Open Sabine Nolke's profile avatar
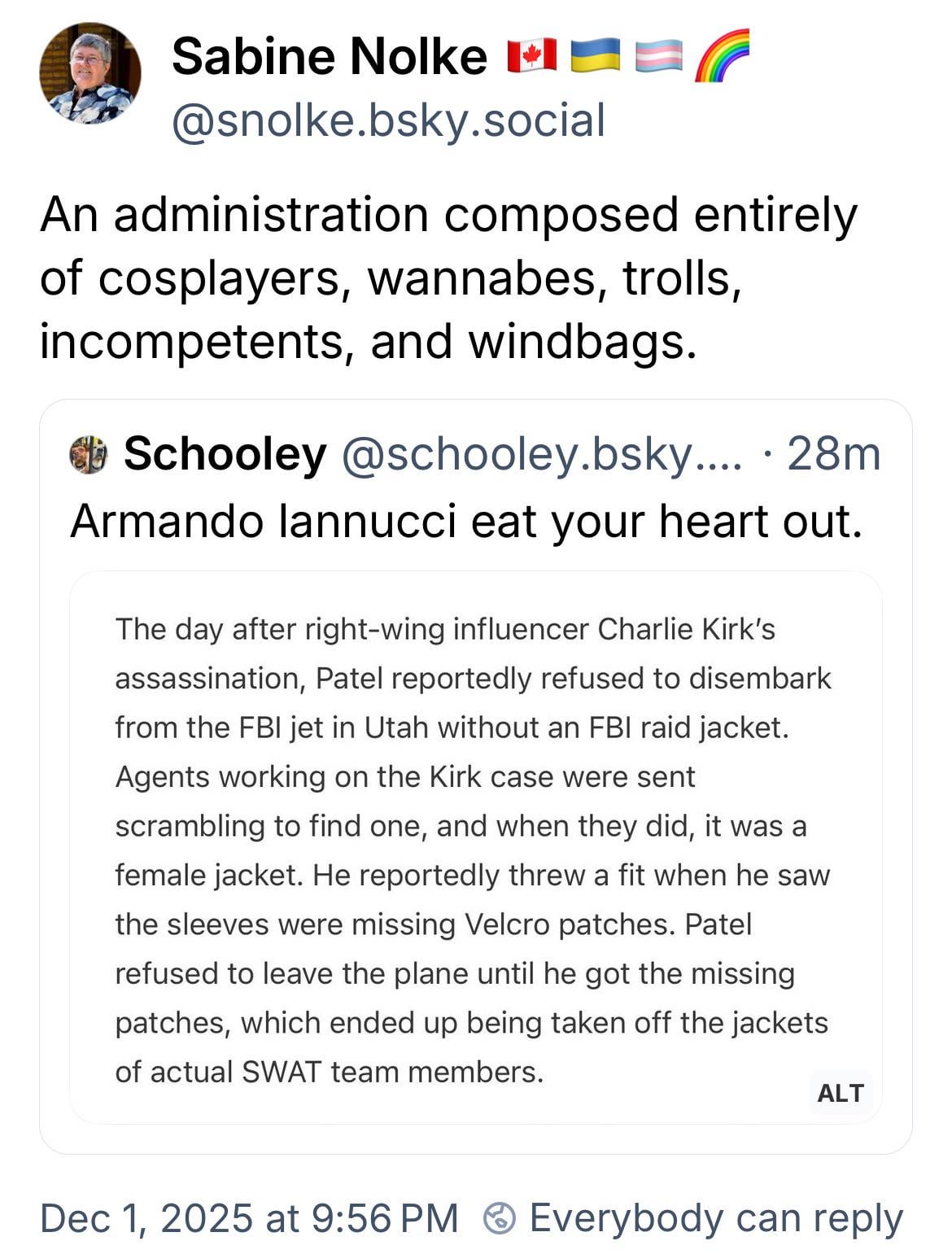952x1254 pixels. click(x=90, y=73)
